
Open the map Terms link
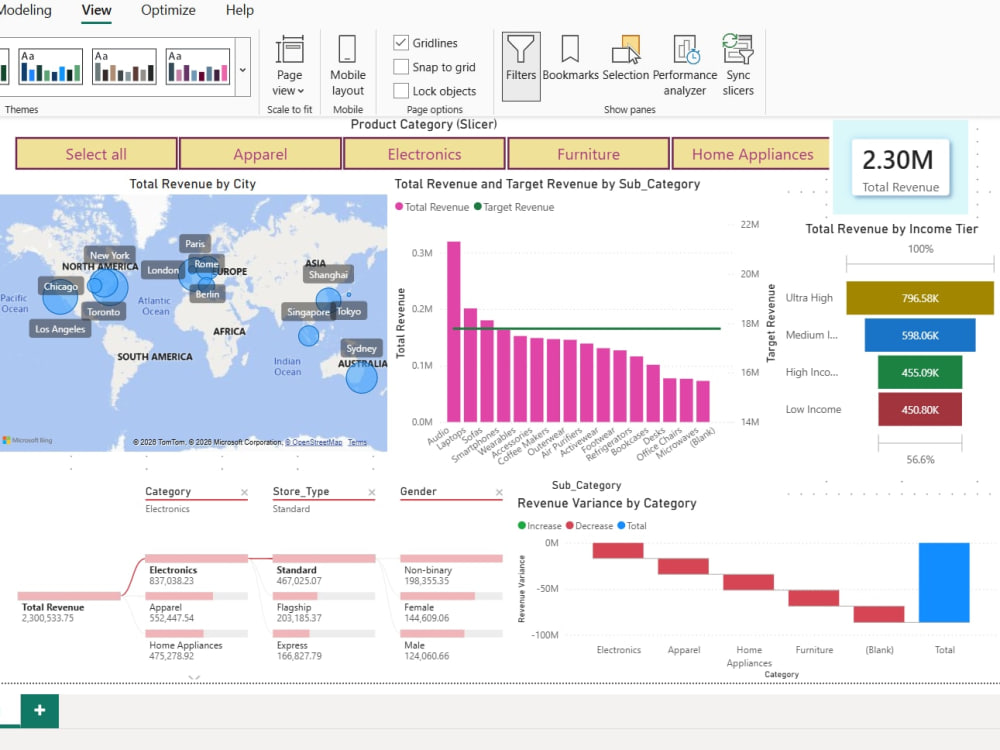coord(357,442)
